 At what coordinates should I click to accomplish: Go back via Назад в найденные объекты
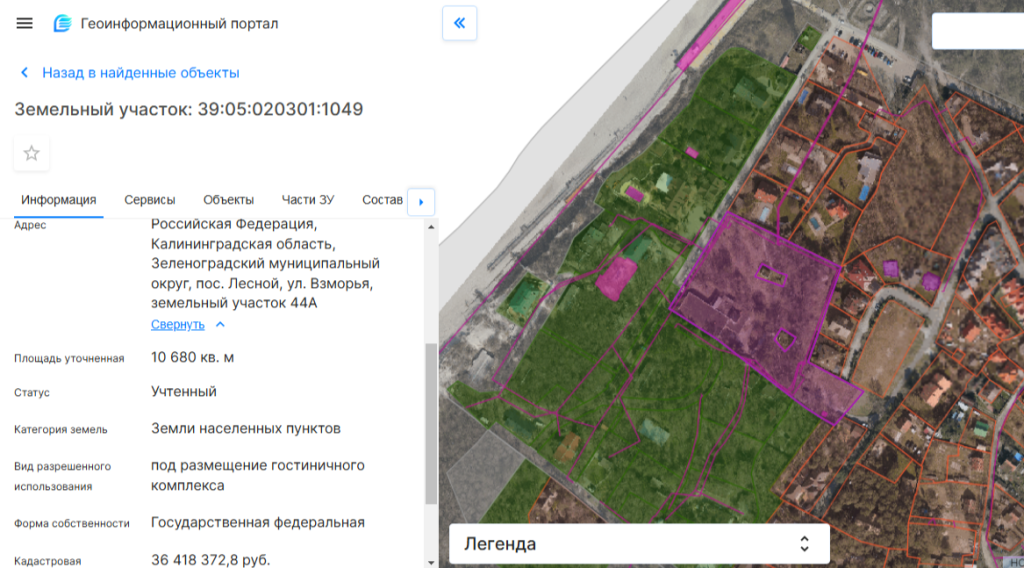pyautogui.click(x=140, y=73)
